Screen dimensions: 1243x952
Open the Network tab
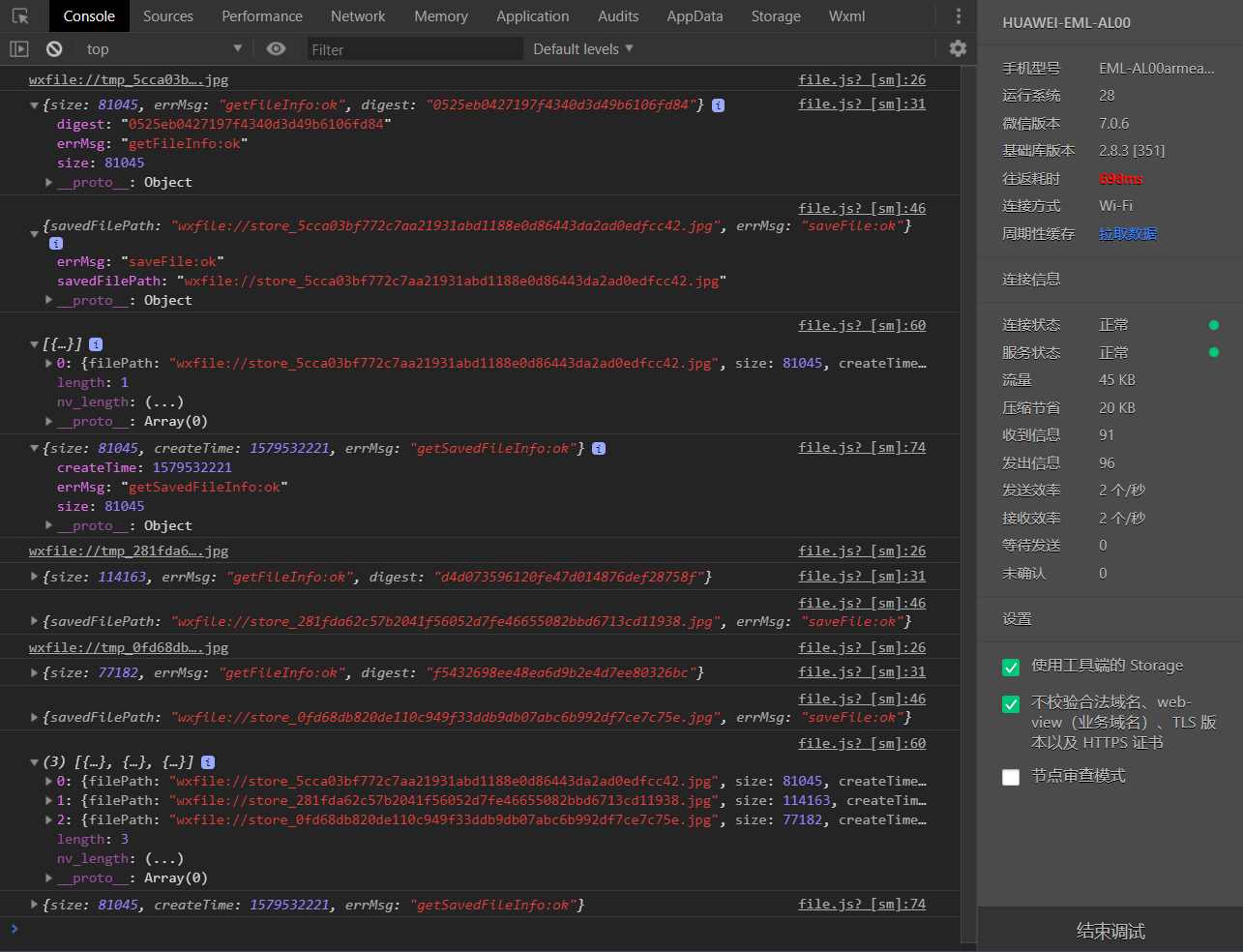tap(358, 16)
